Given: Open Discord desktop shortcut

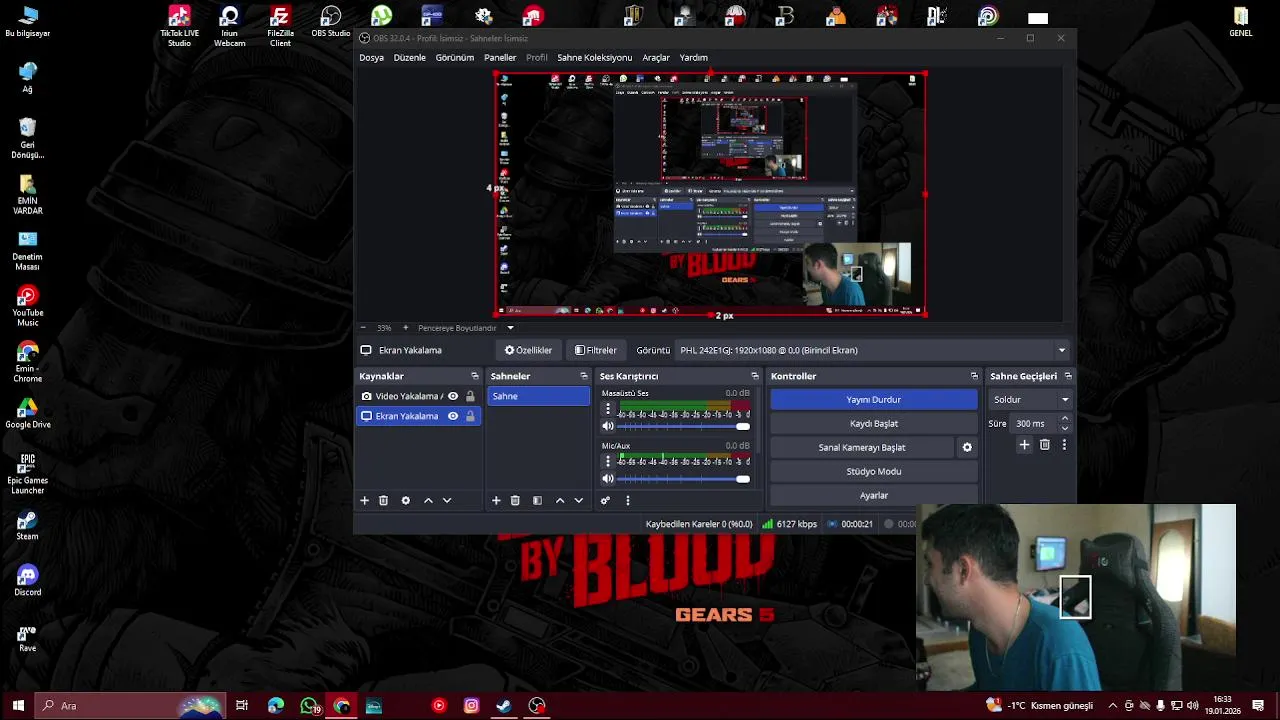Looking at the screenshot, I should tap(28, 581).
